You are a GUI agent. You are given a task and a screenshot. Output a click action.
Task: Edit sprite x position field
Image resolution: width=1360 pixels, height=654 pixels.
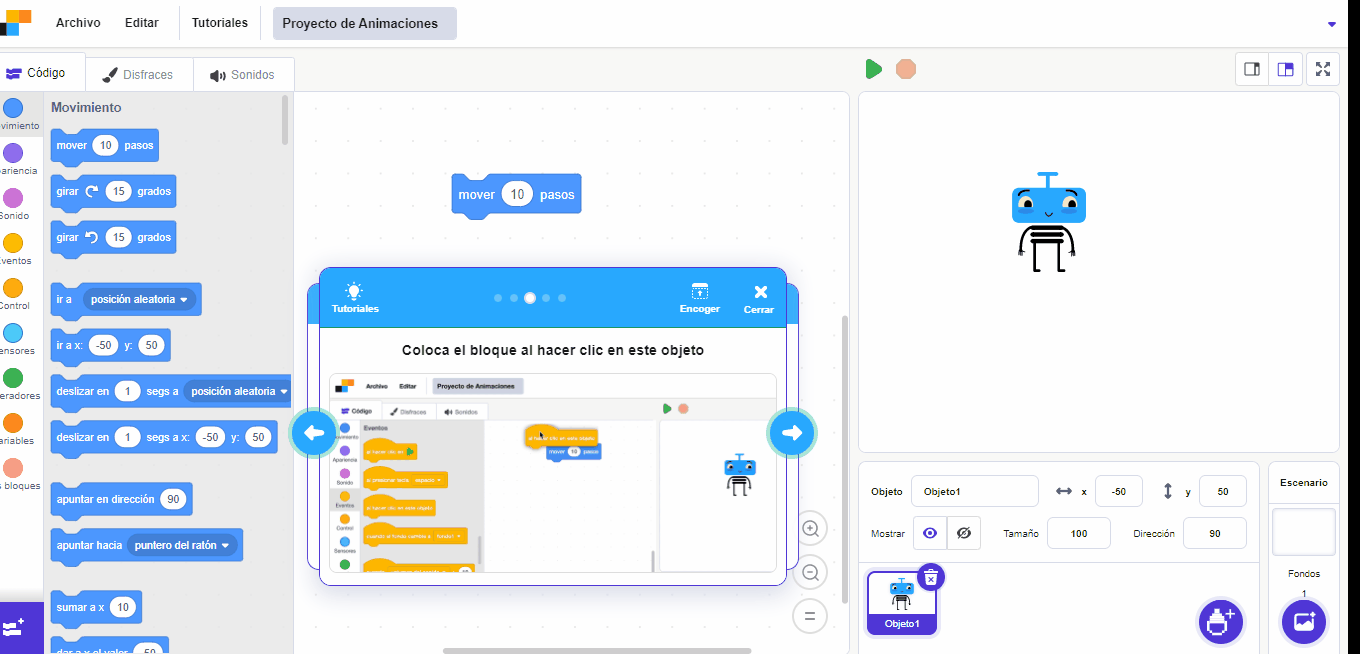(1119, 491)
